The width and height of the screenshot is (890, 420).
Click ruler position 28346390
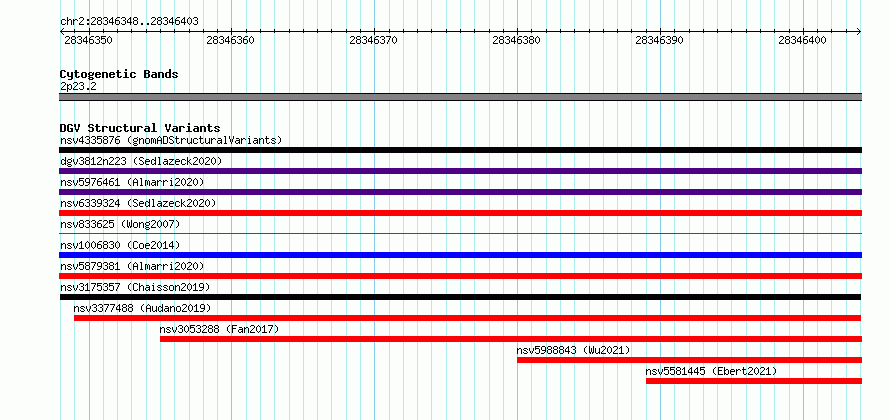tap(660, 40)
